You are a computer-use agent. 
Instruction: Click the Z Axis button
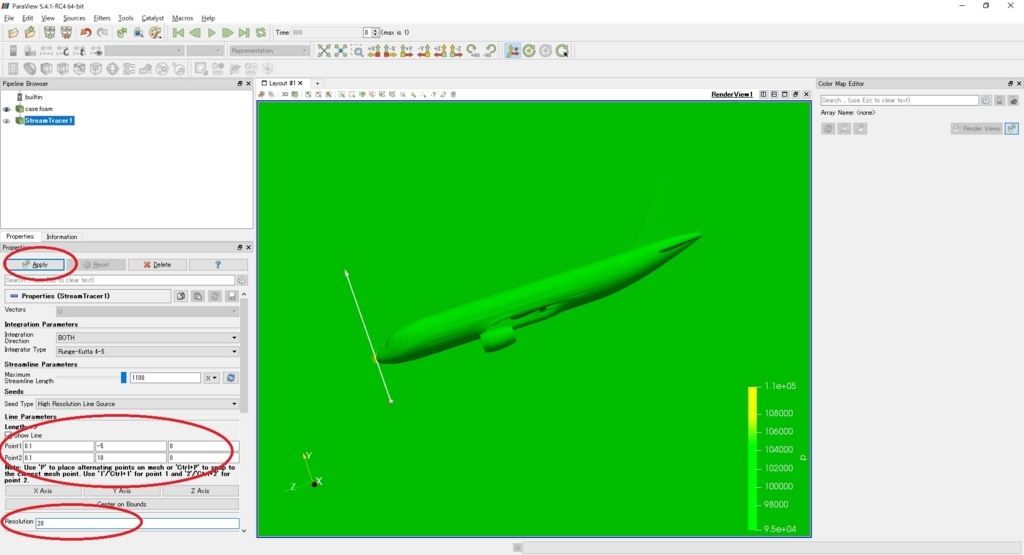click(200, 490)
